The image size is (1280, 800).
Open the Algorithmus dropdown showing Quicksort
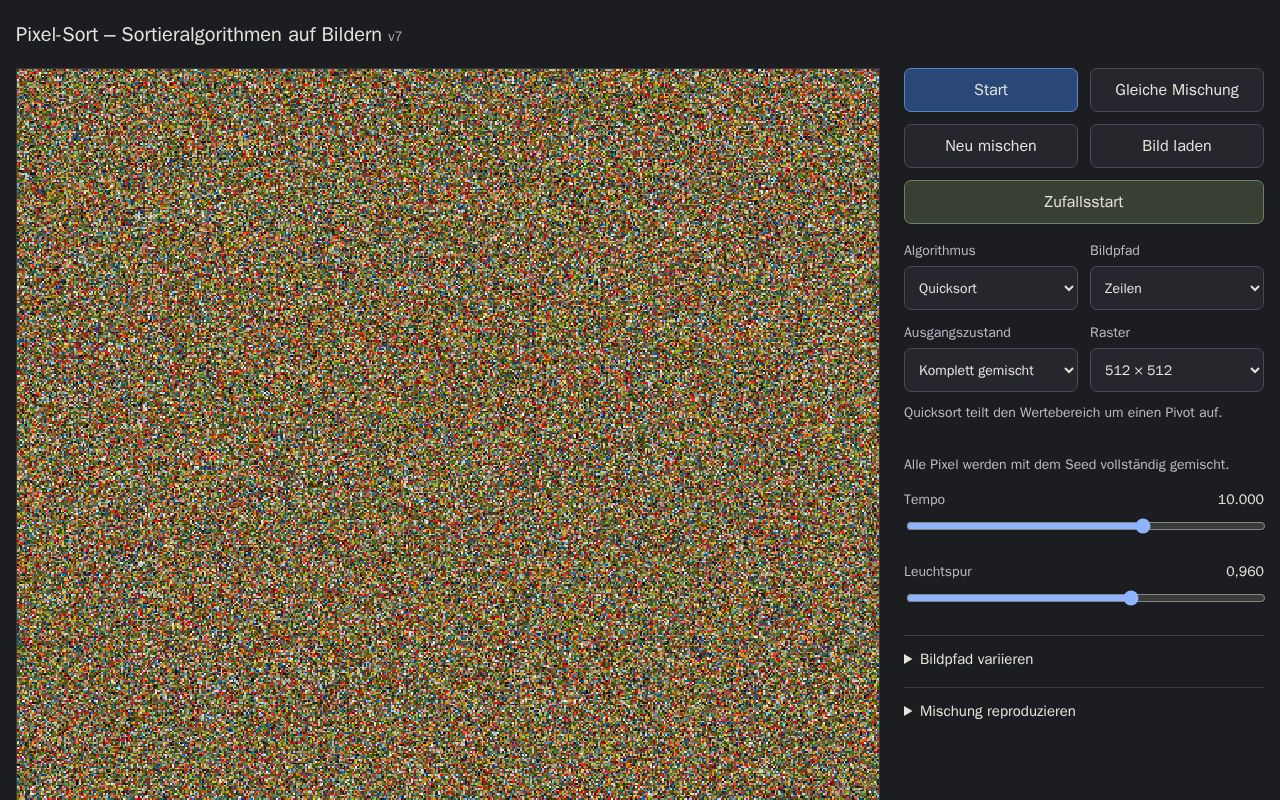(x=991, y=288)
